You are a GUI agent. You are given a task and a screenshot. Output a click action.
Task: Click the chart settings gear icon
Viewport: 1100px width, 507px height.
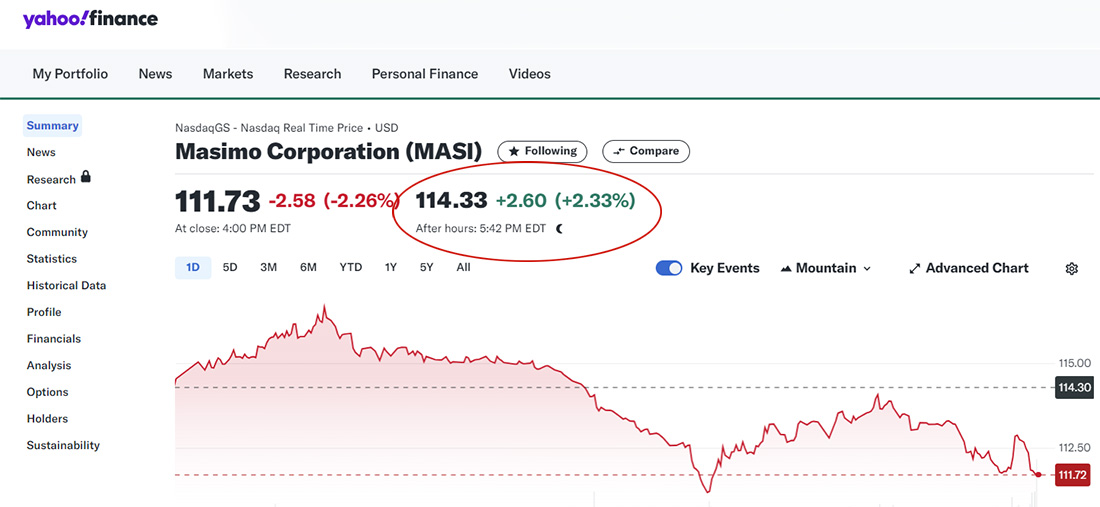tap(1071, 269)
